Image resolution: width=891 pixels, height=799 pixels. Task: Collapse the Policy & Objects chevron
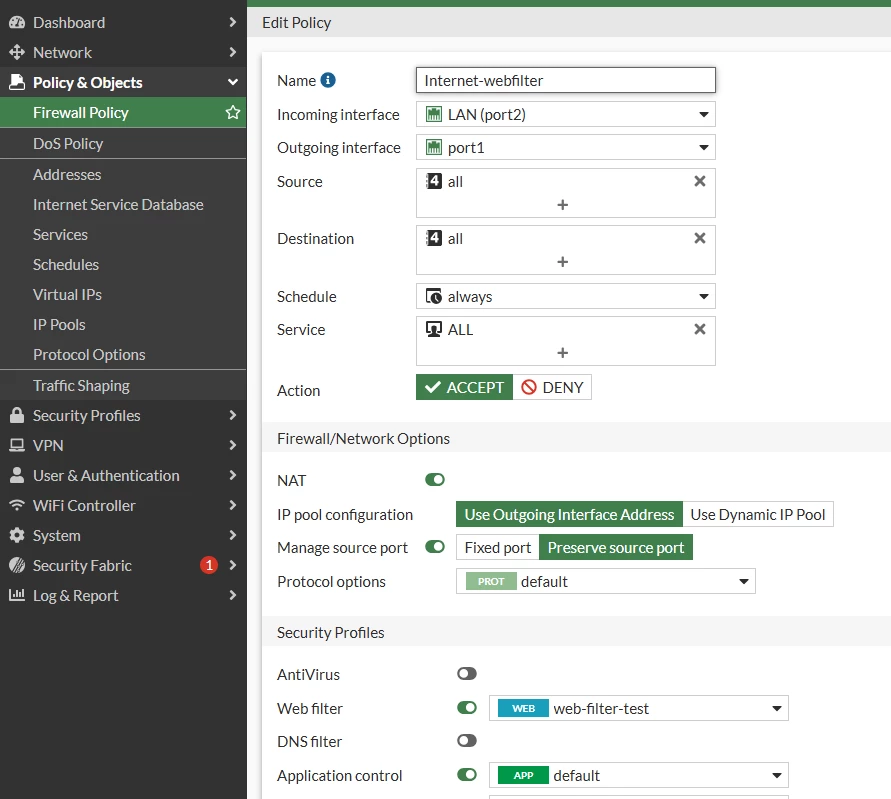point(232,82)
